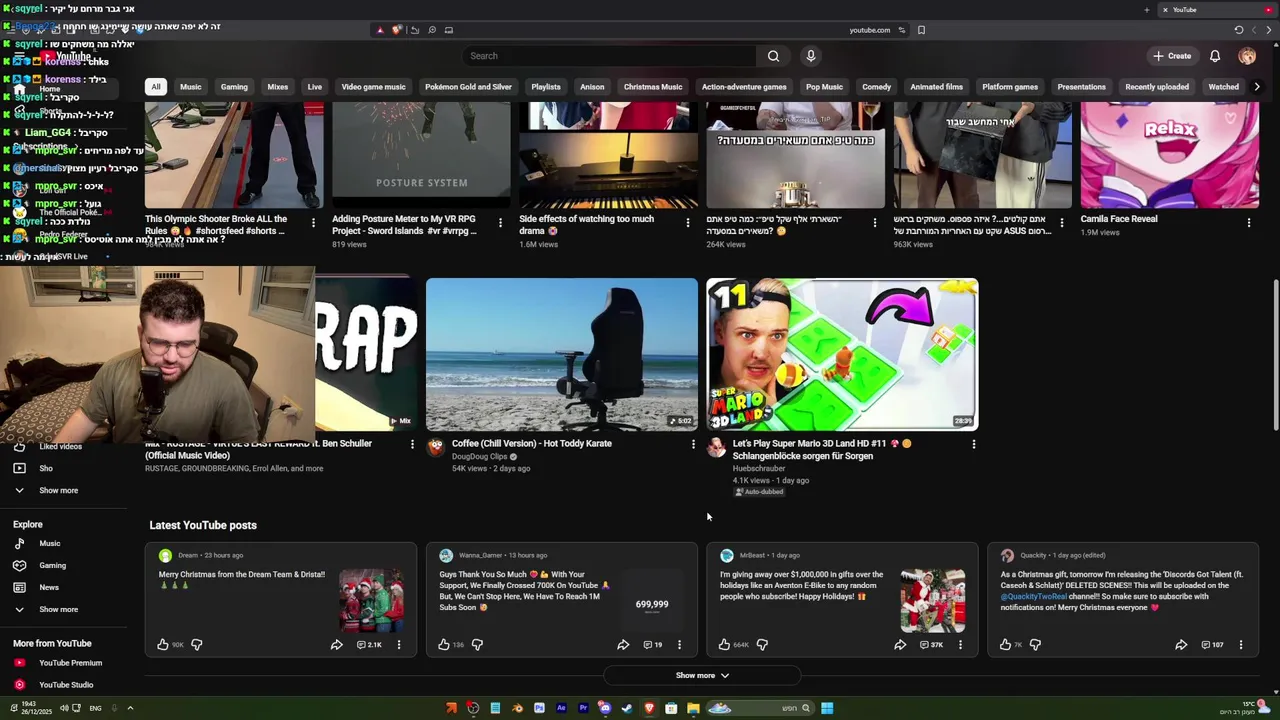Open News in Explore sidebar
Viewport: 1280px width, 720px height.
tap(49, 588)
